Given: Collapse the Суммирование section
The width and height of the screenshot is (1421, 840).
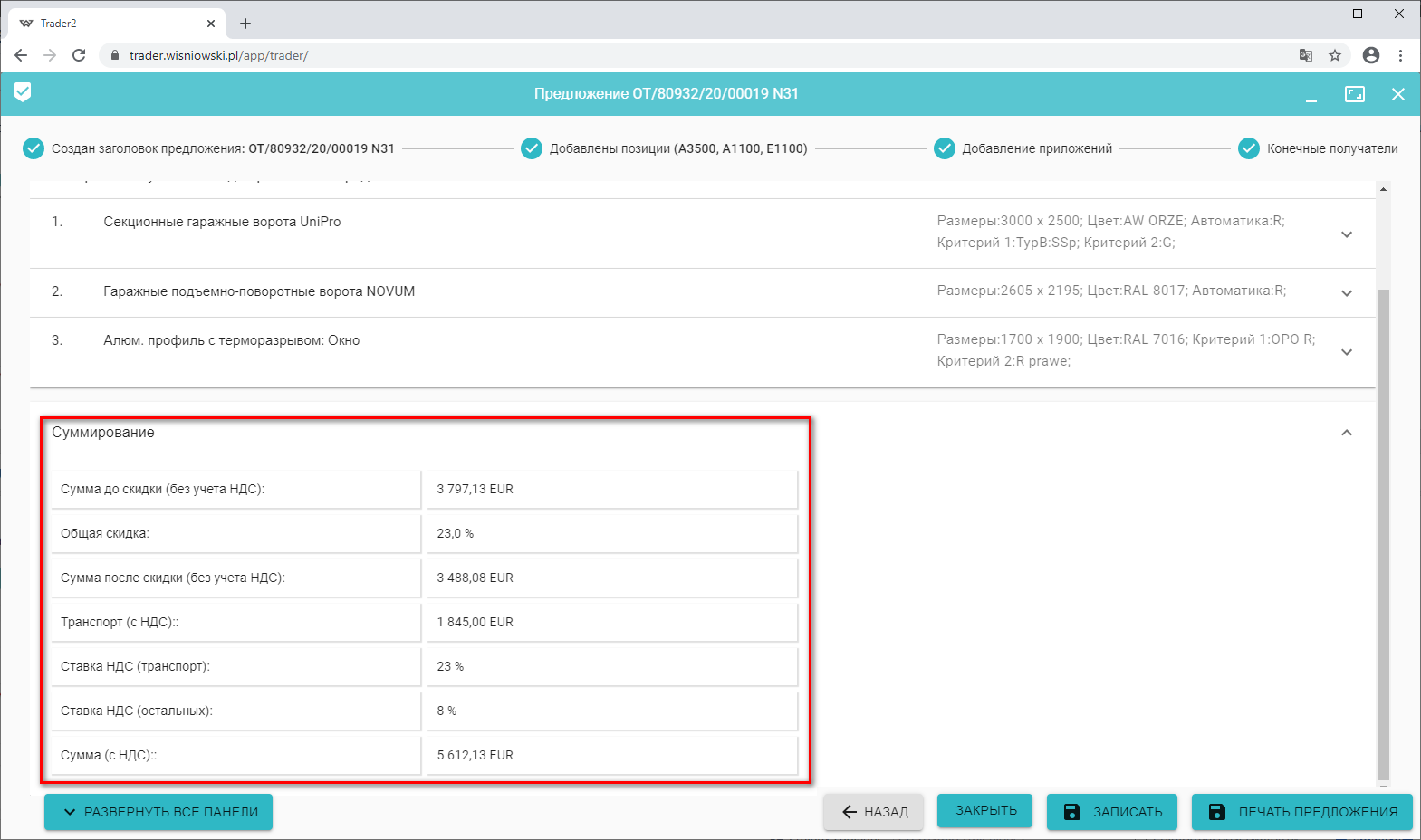Looking at the screenshot, I should coord(1346,433).
